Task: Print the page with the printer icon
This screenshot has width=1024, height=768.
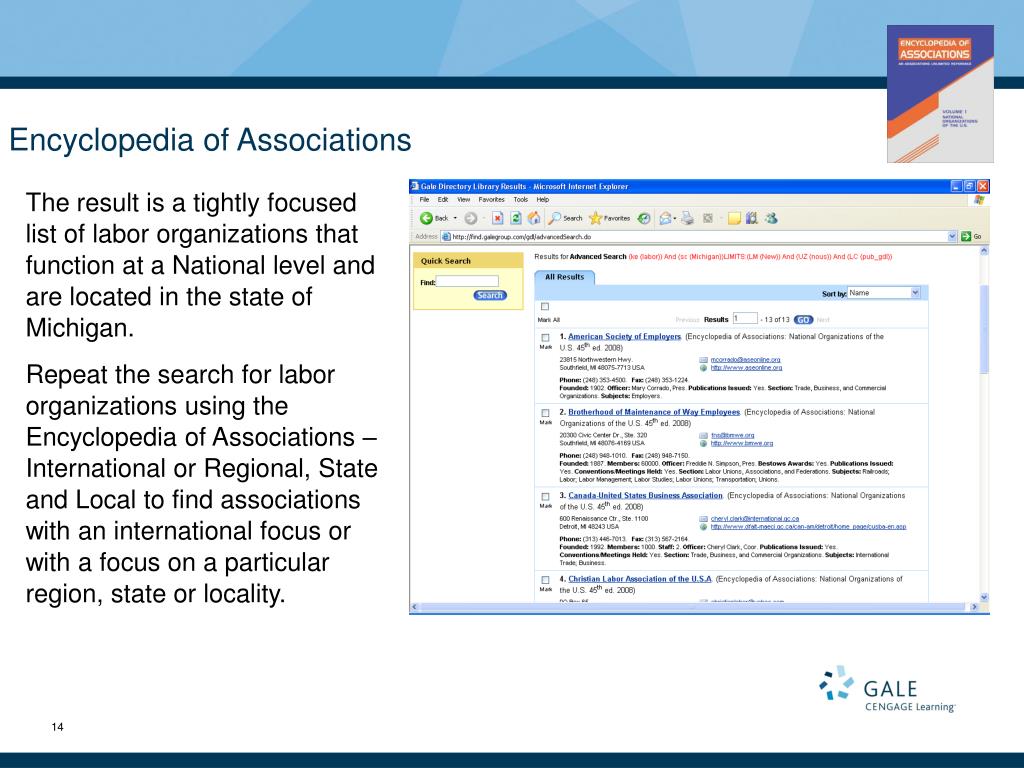Action: tap(687, 218)
